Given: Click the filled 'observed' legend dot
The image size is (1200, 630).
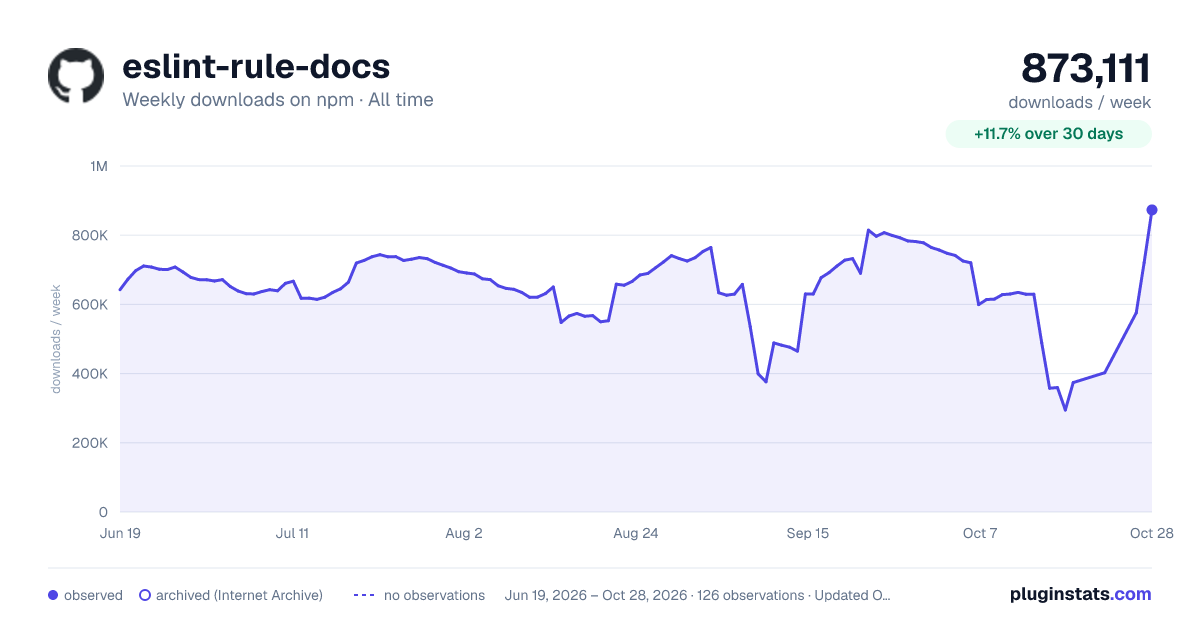Looking at the screenshot, I should tap(53, 595).
